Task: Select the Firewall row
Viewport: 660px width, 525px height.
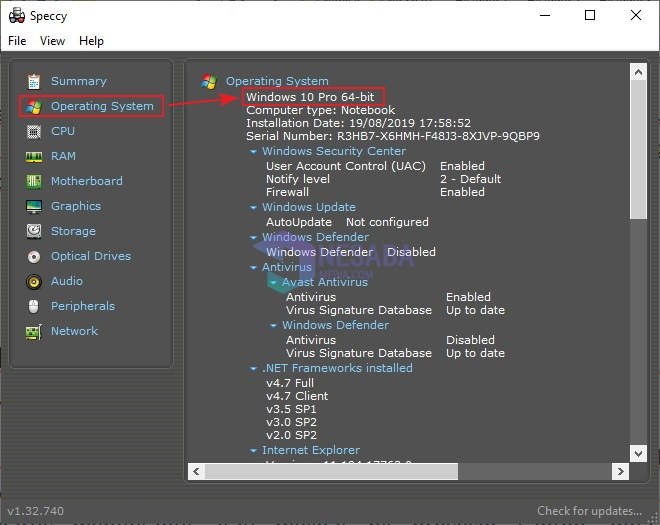Action: (375, 192)
